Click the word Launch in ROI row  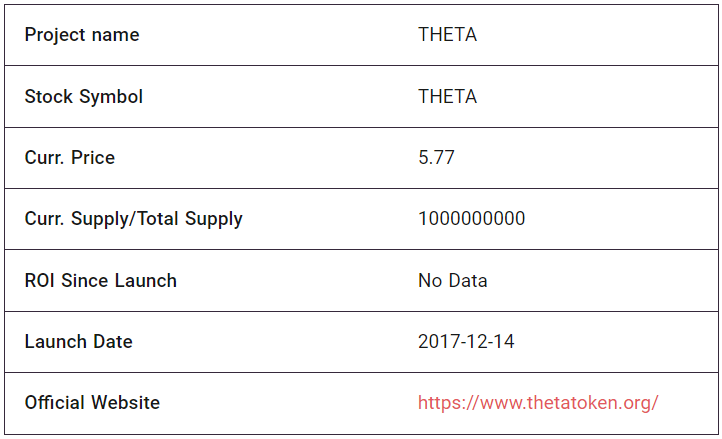pyautogui.click(x=146, y=281)
